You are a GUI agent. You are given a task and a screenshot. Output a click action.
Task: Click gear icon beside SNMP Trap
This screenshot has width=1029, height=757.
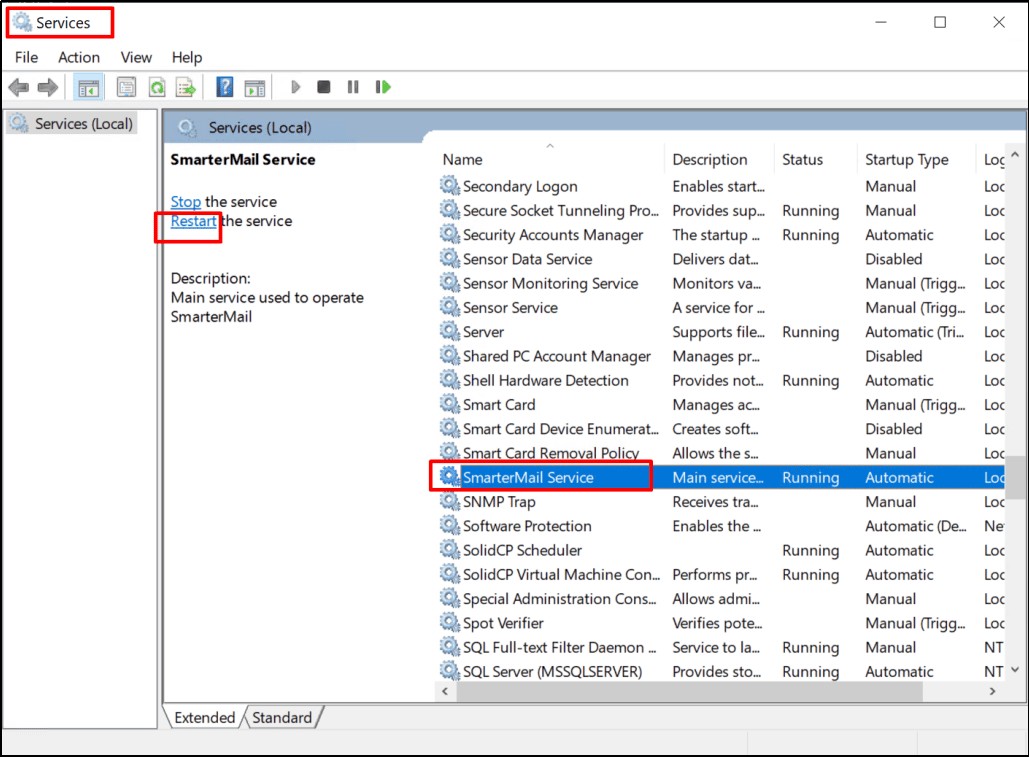[x=450, y=501]
